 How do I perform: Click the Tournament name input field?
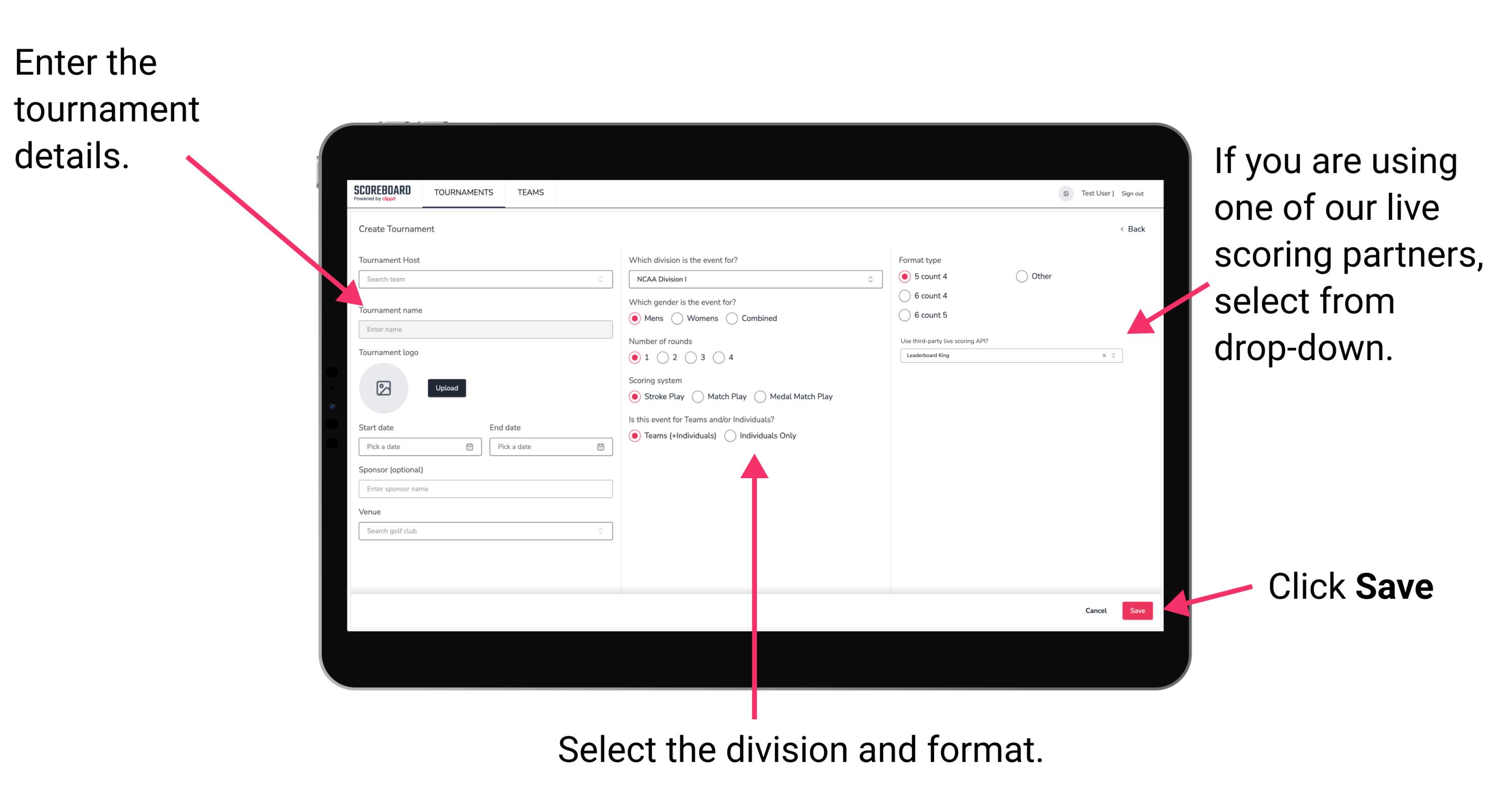[484, 329]
